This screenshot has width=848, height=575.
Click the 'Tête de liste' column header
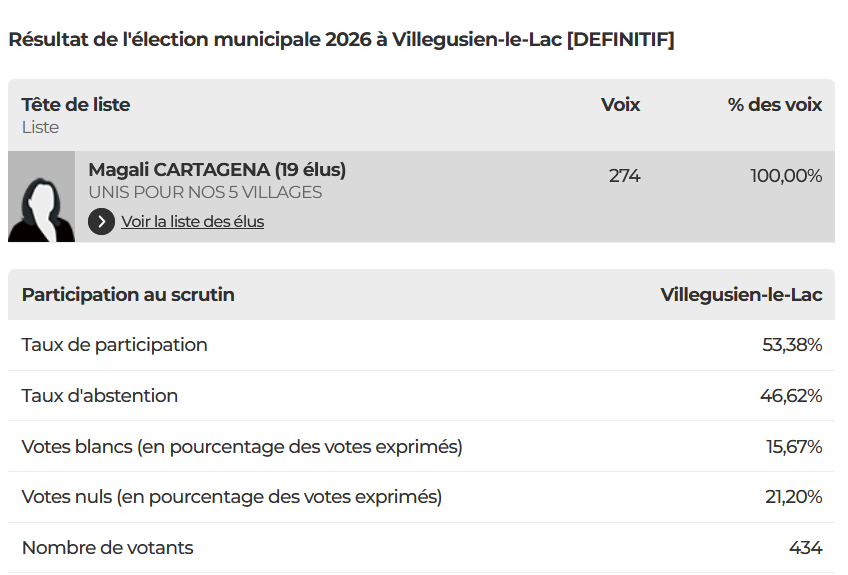[x=76, y=104]
